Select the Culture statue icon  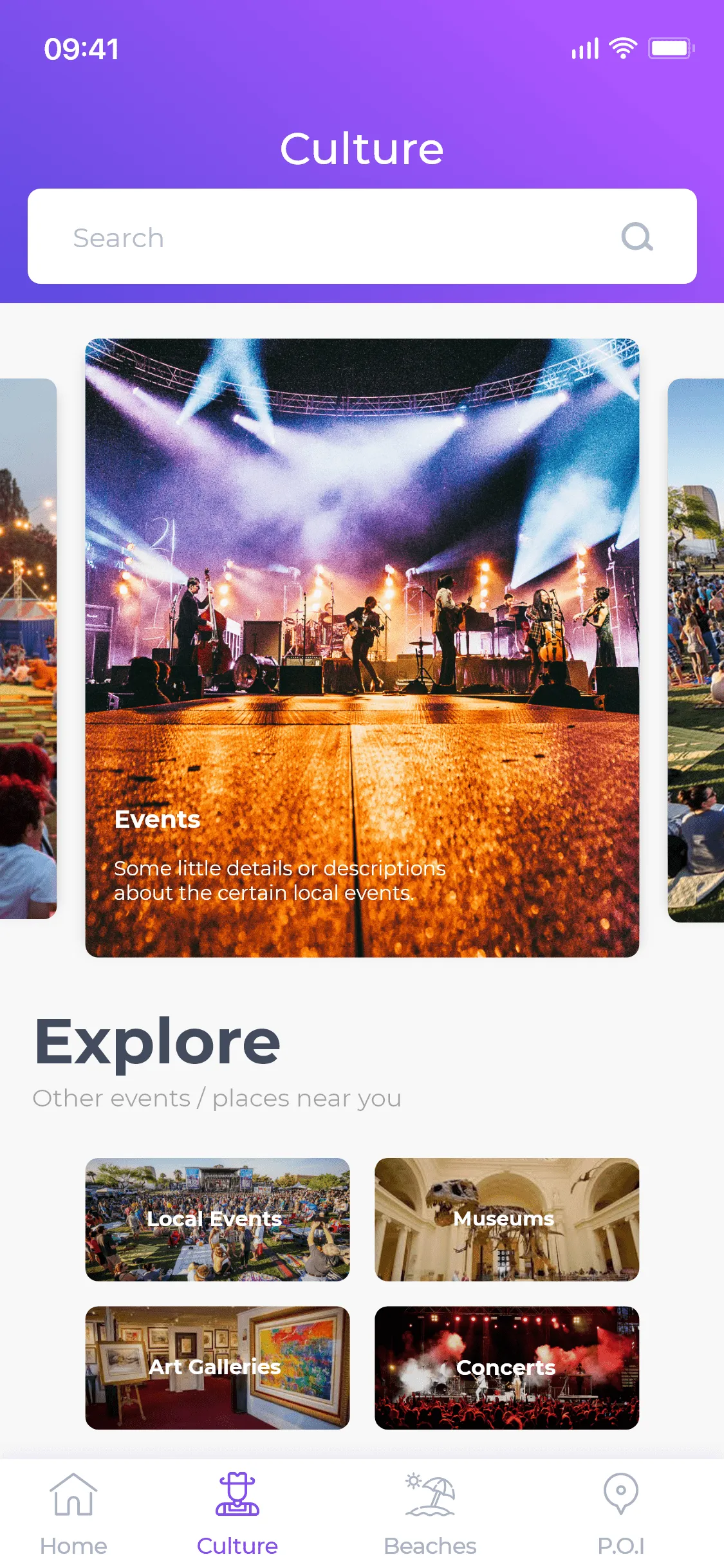(237, 1494)
